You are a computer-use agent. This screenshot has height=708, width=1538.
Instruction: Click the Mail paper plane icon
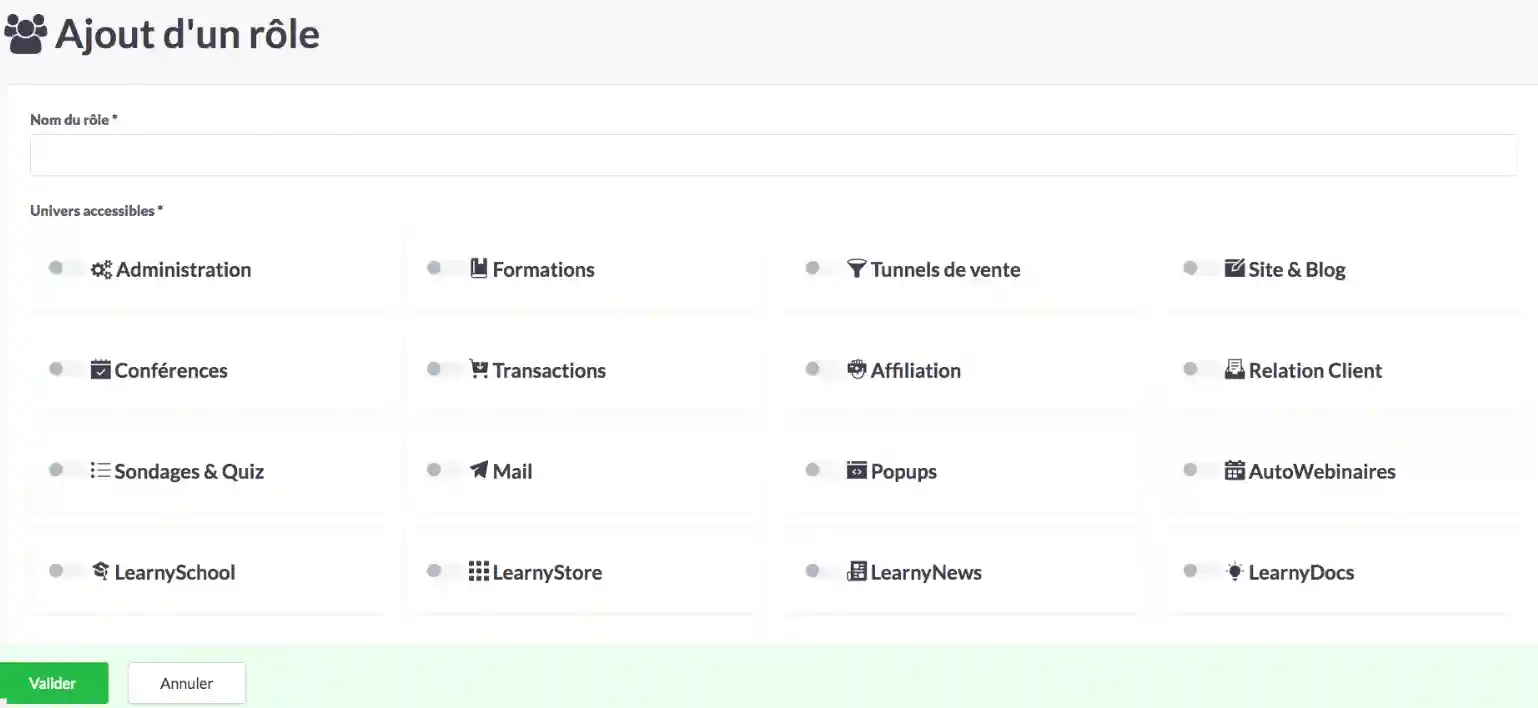[x=479, y=470]
